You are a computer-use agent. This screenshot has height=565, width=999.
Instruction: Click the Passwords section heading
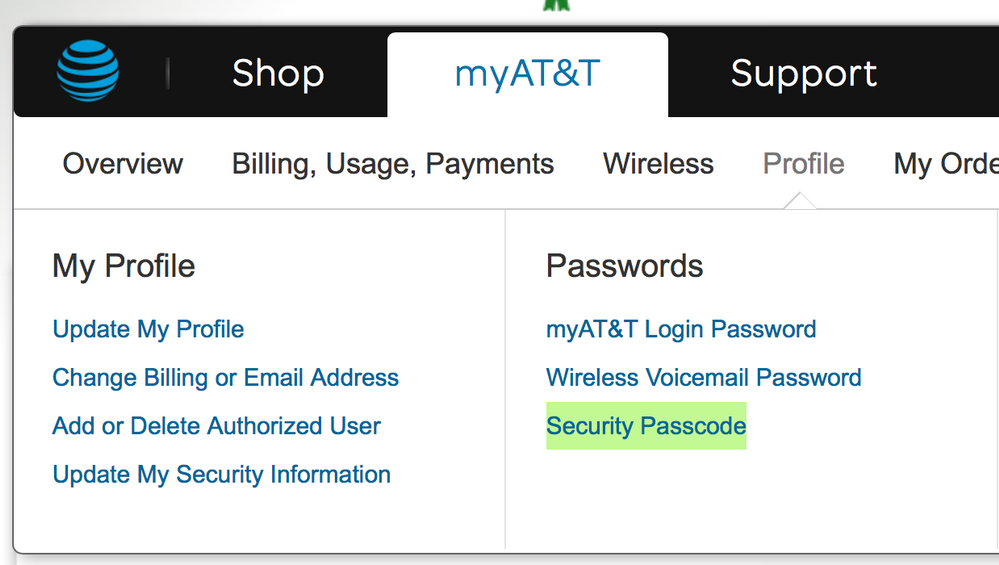click(624, 266)
